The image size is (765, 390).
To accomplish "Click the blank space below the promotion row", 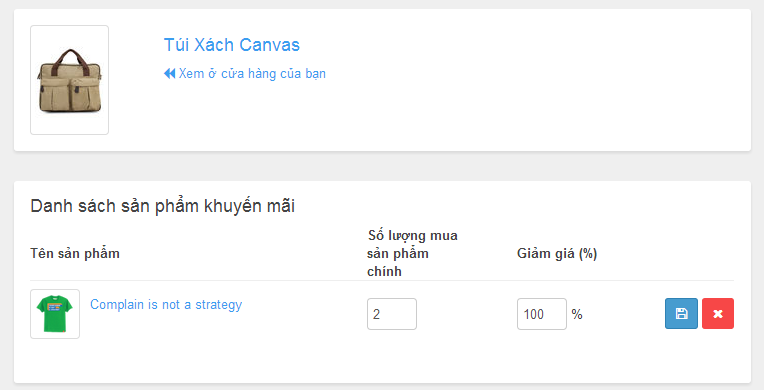I will coord(381,361).
